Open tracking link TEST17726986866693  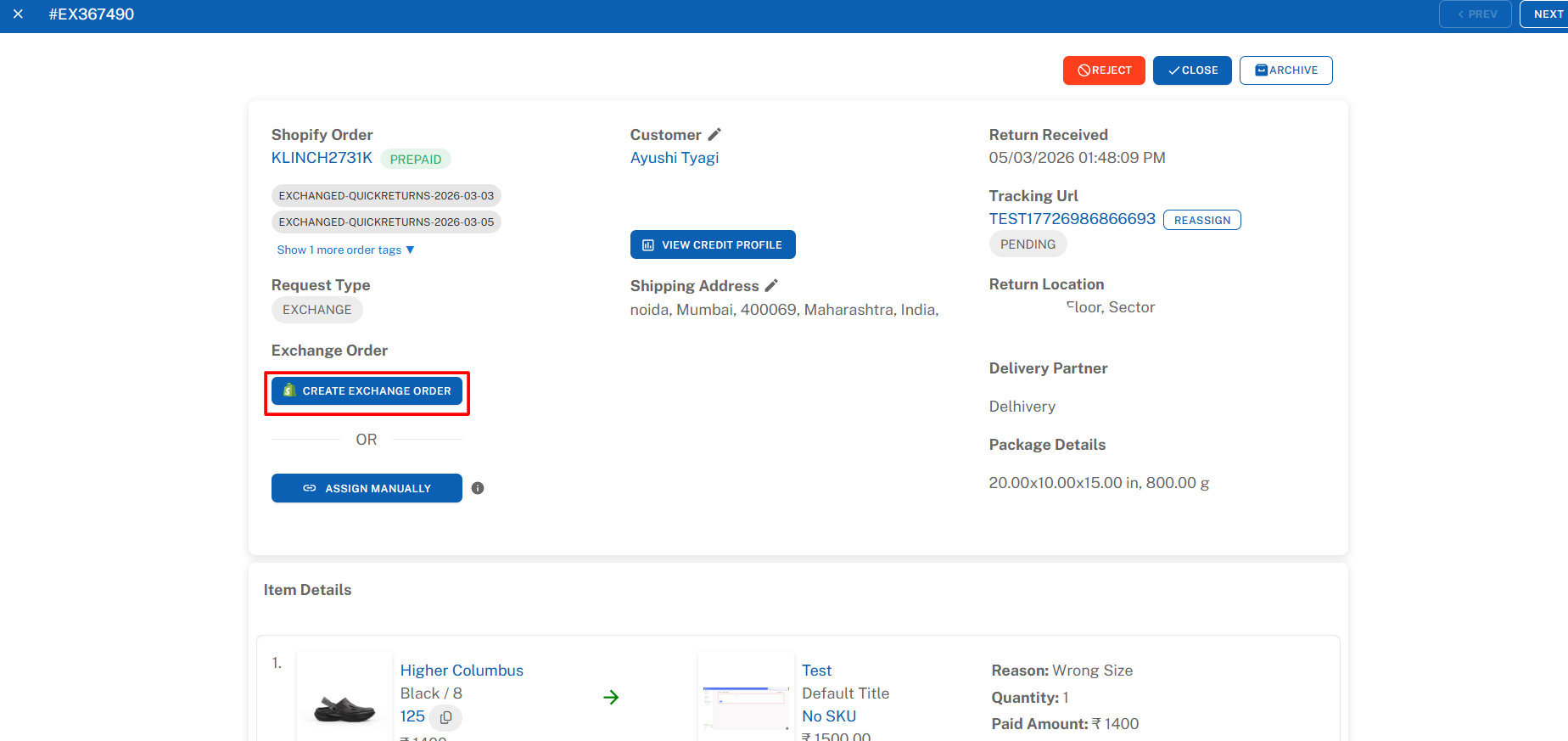tap(1072, 219)
